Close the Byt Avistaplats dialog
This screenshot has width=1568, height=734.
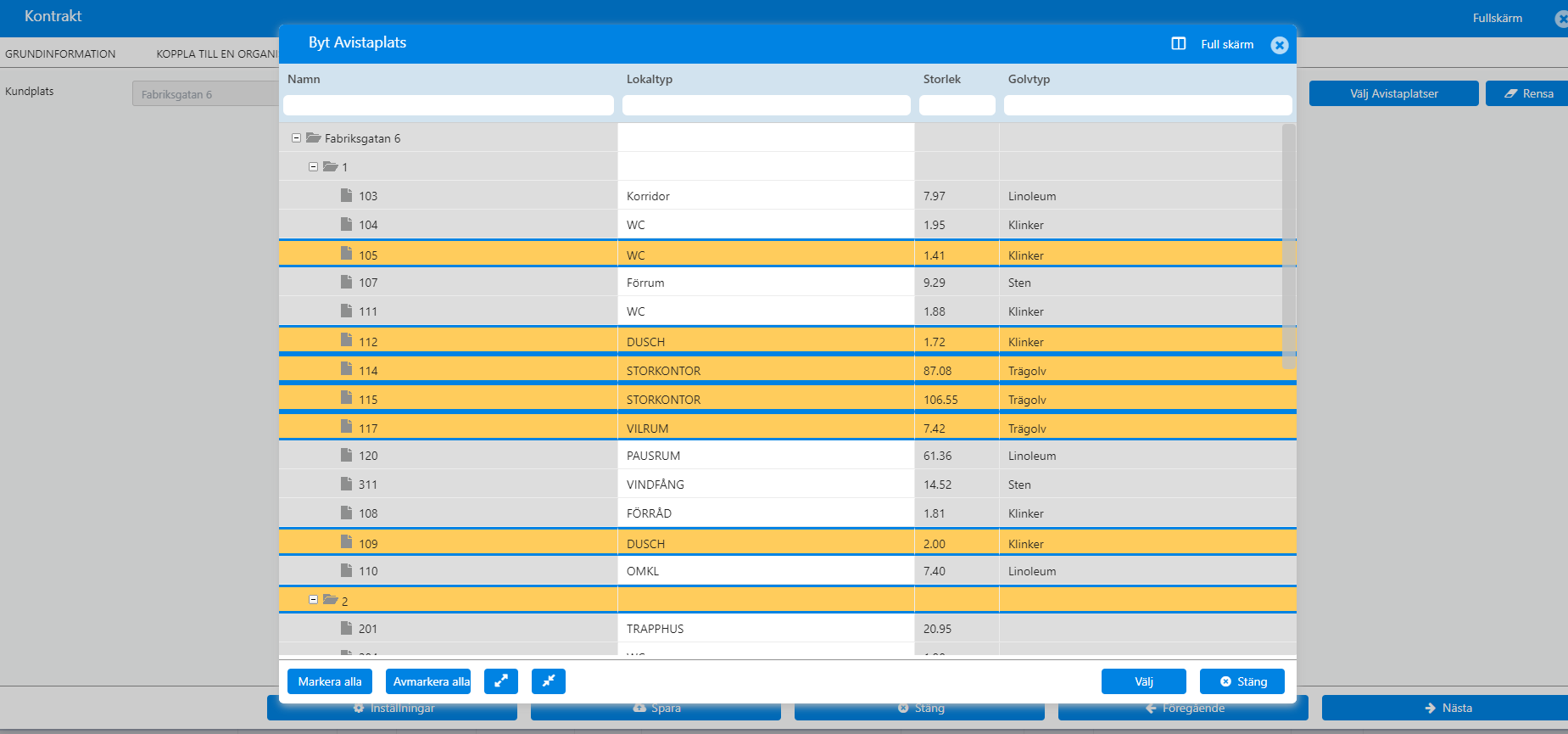point(1280,45)
